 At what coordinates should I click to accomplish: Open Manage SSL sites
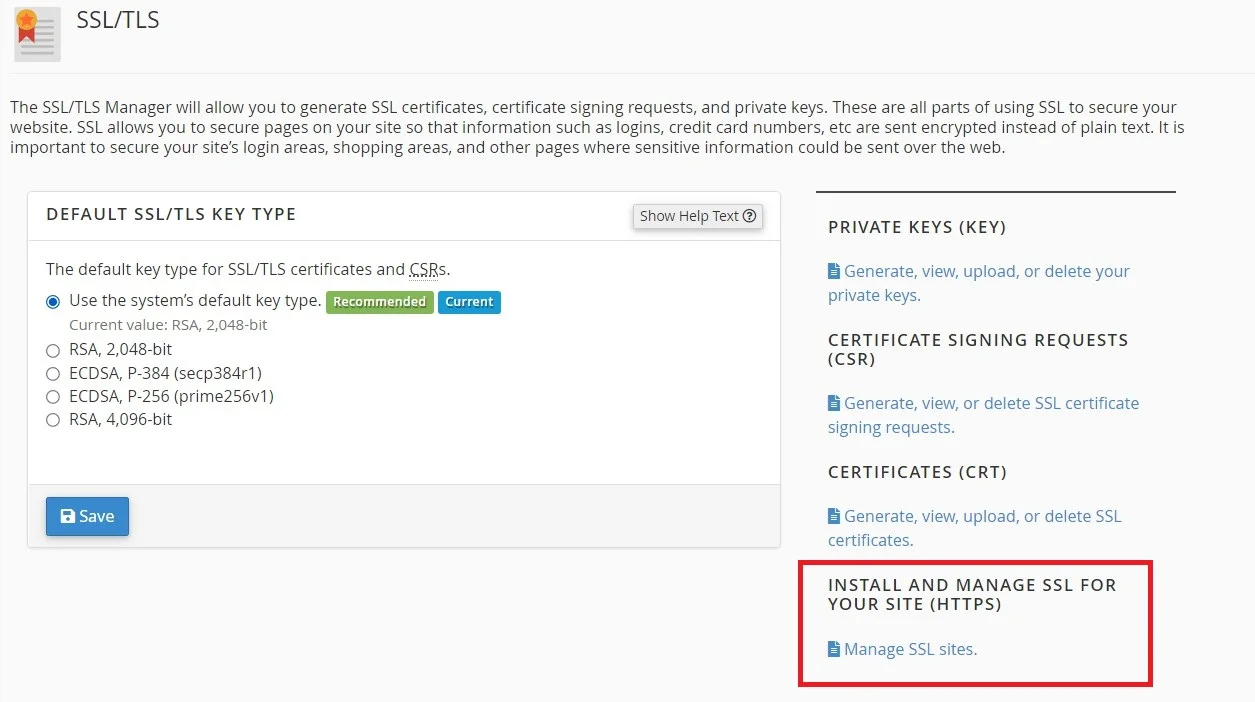tap(910, 649)
